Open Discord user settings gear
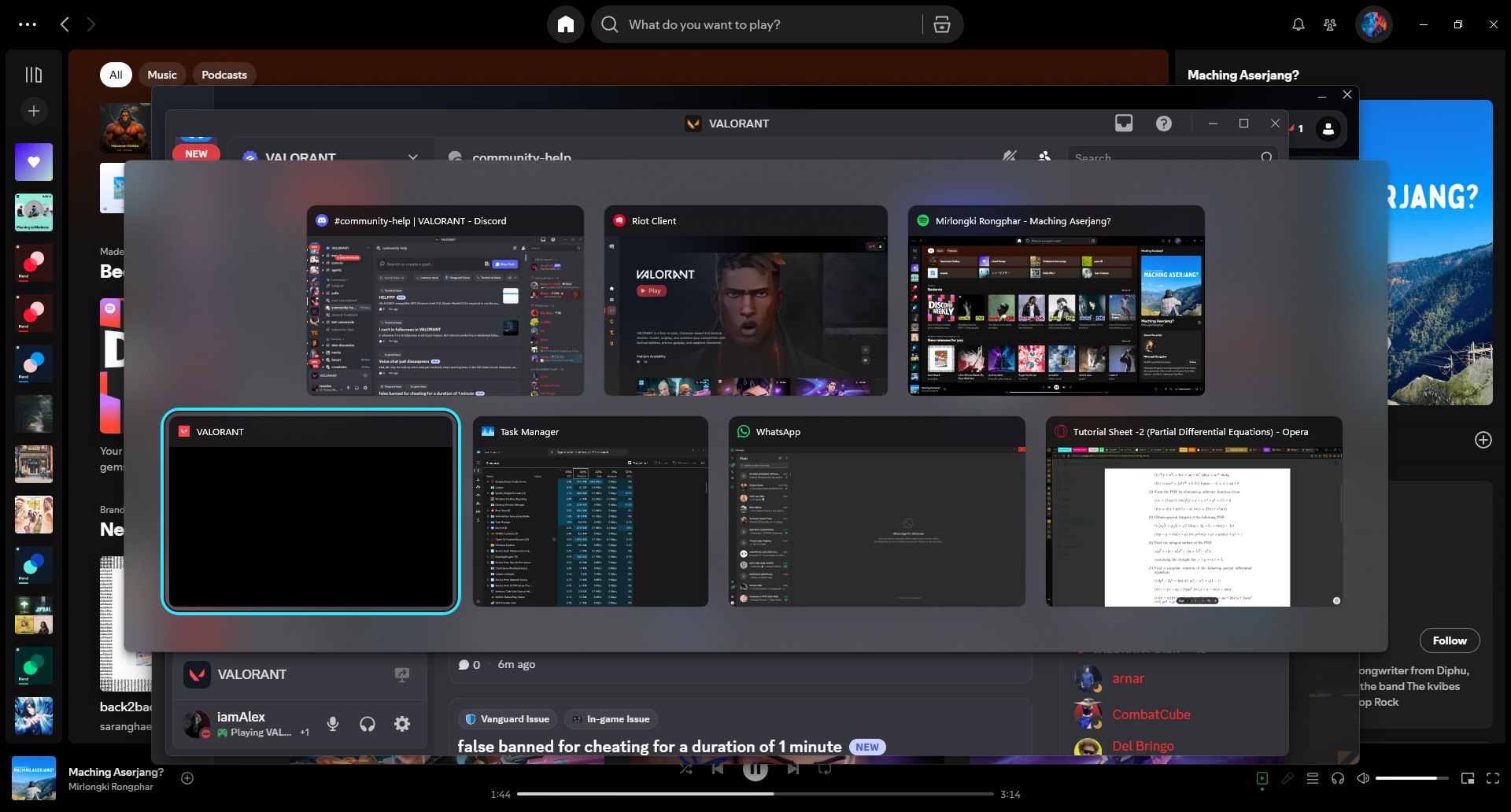 coord(402,724)
